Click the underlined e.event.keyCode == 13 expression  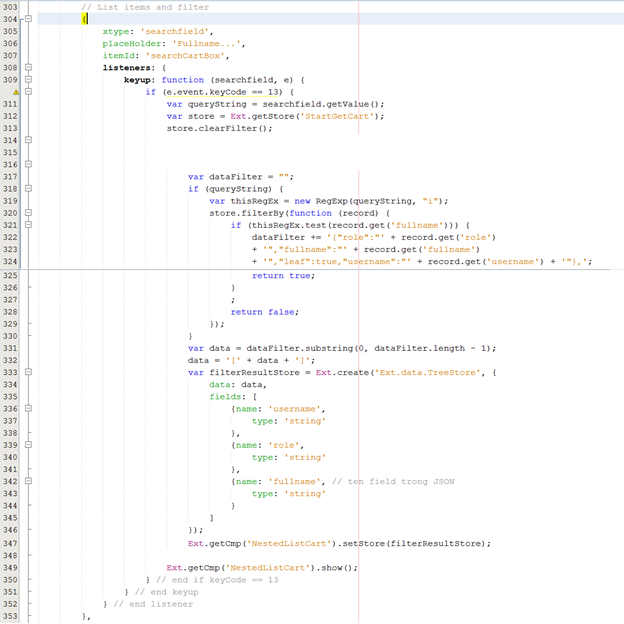tap(222, 92)
